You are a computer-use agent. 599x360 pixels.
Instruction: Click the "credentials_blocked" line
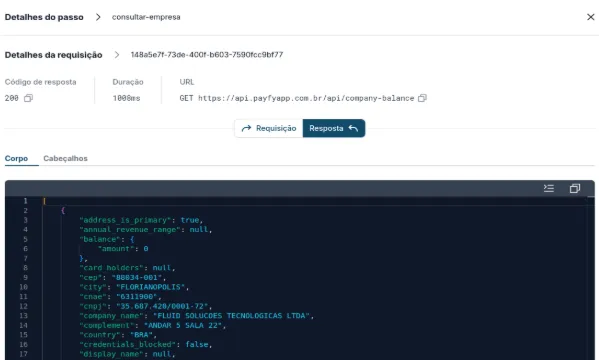[x=146, y=344]
